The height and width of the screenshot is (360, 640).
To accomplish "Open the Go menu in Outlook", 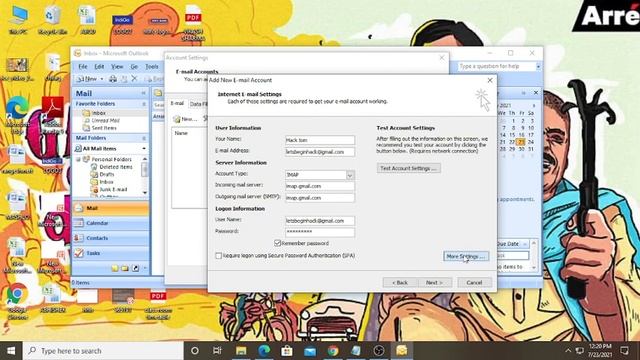I will [x=134, y=66].
